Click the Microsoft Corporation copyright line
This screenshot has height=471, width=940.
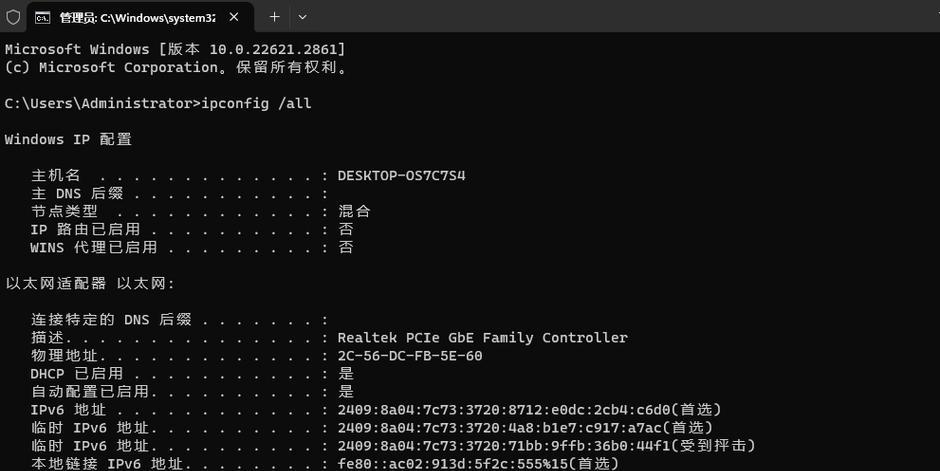coord(176,67)
